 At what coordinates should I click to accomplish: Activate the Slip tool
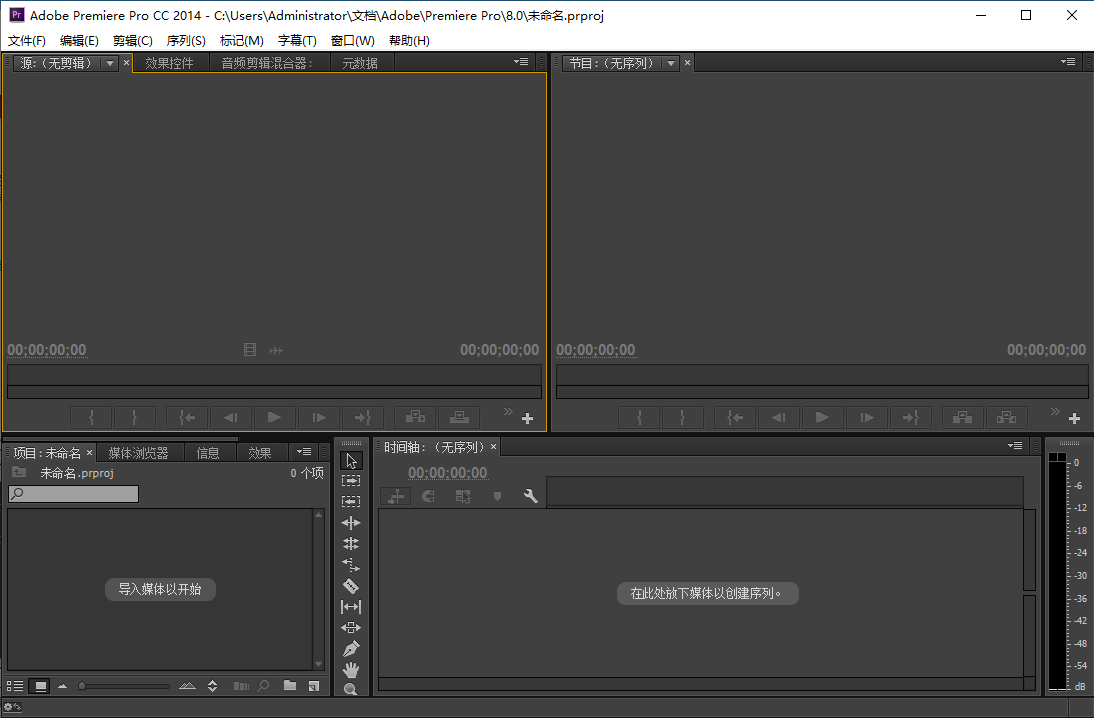point(350,607)
